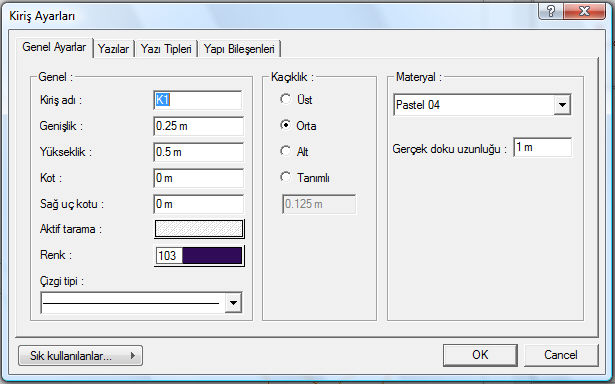Viewport: 615px width, 384px height.
Task: Open the Yazılar tab
Action: (113, 49)
